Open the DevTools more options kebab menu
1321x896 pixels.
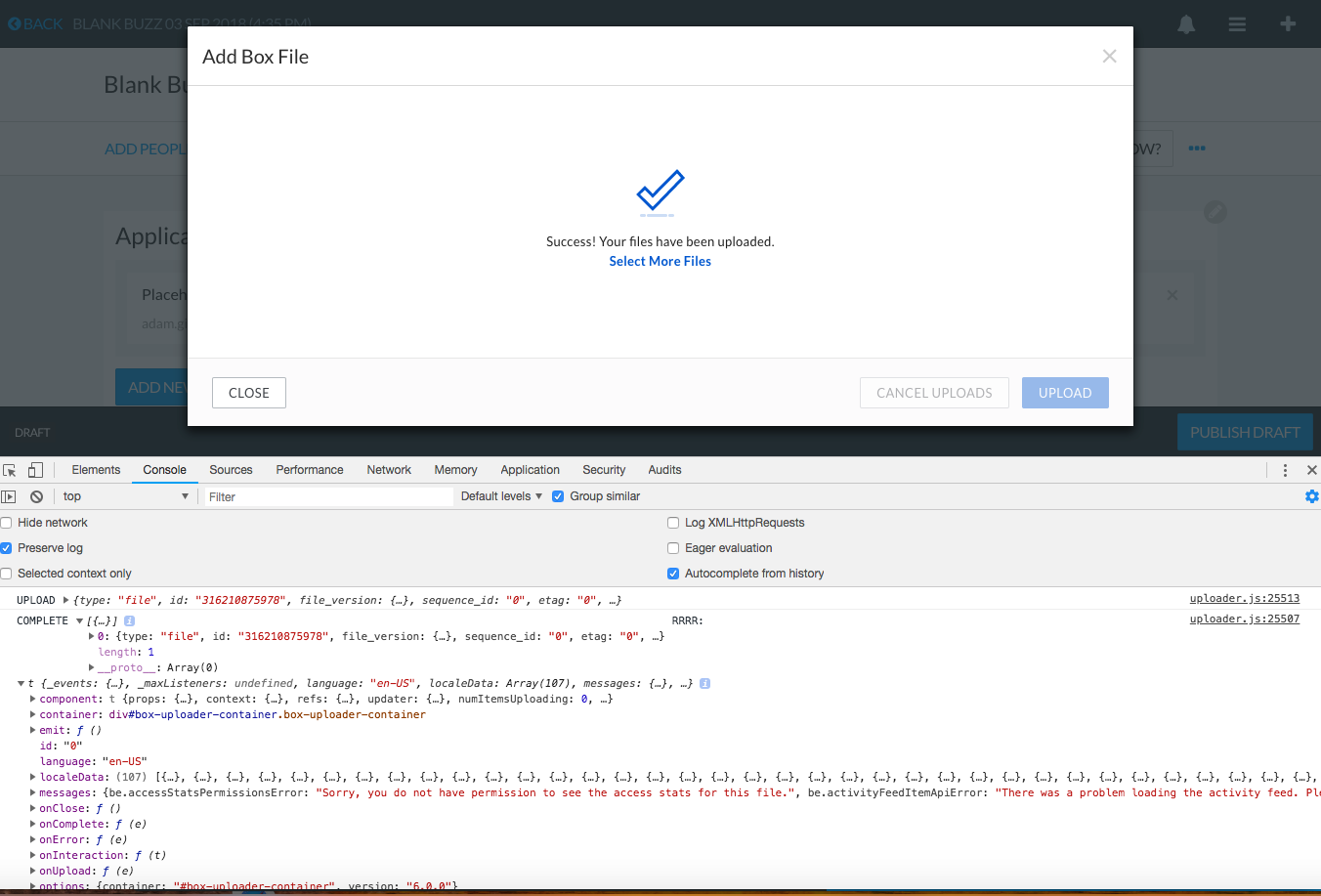coord(1285,470)
